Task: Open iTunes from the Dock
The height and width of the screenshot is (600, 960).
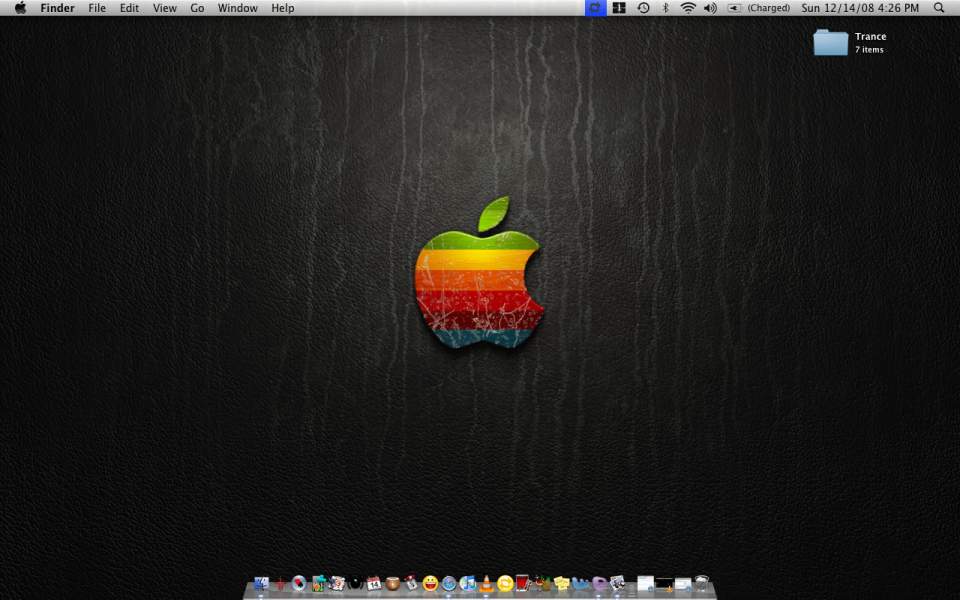Action: pos(468,583)
